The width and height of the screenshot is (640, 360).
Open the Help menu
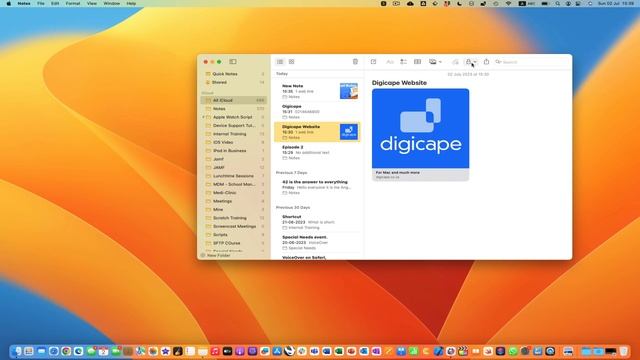click(131, 3)
